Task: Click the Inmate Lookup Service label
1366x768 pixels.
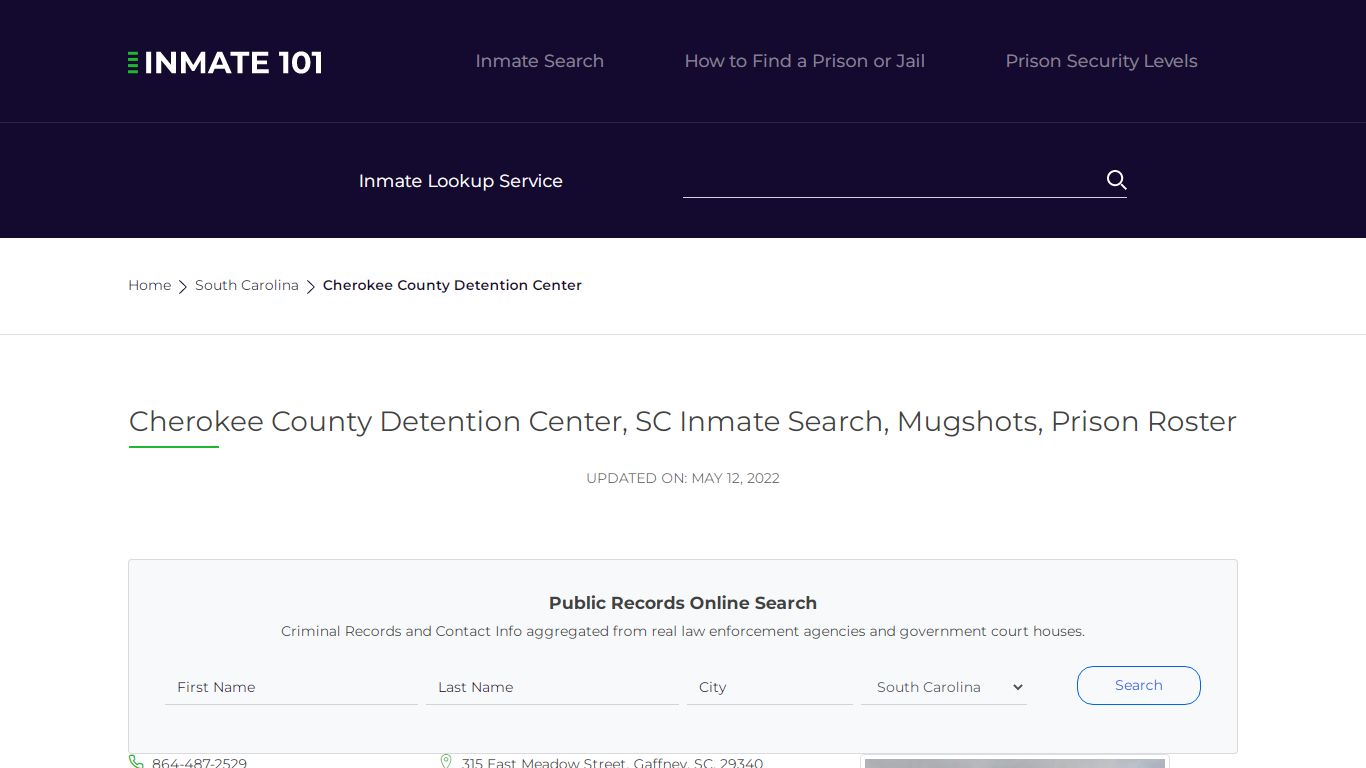Action: [460, 181]
